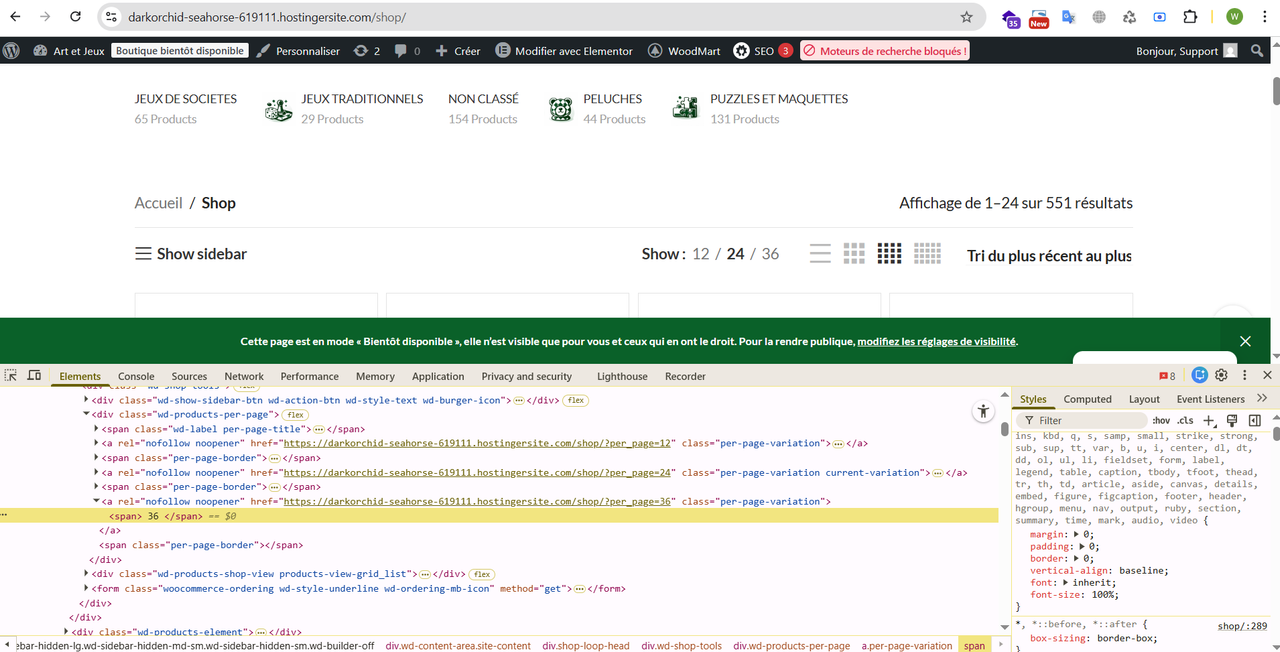Expand the per_page=24 anchor node
Image resolution: width=1280 pixels, height=652 pixels.
click(97, 472)
